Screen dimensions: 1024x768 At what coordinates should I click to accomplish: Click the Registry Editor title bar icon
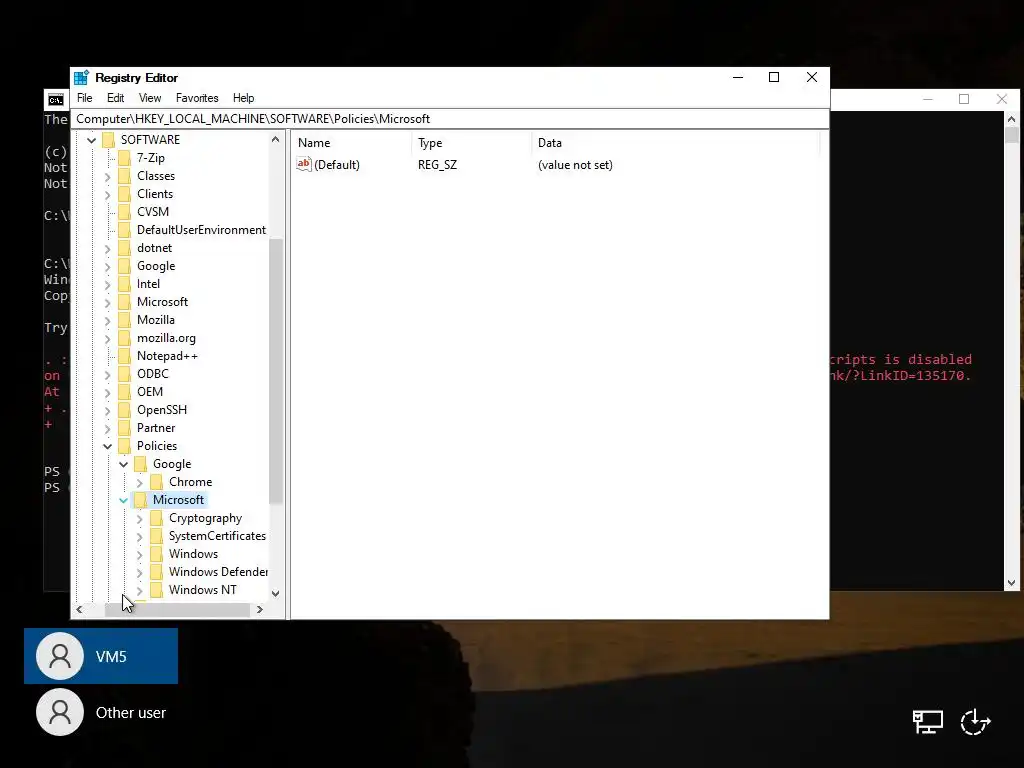tap(82, 78)
